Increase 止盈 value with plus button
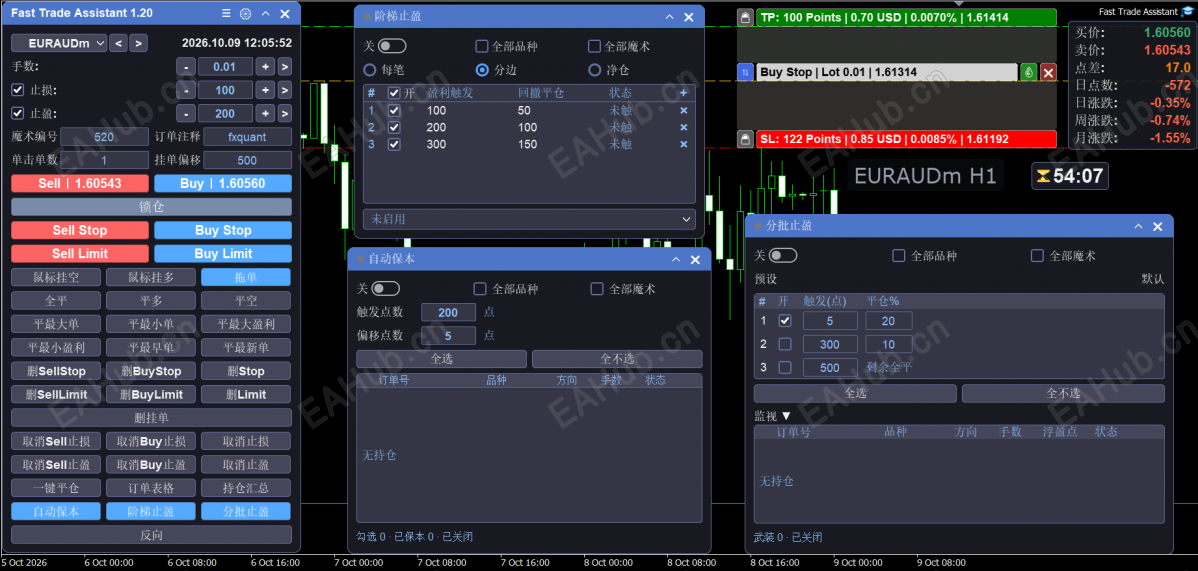 [x=265, y=114]
